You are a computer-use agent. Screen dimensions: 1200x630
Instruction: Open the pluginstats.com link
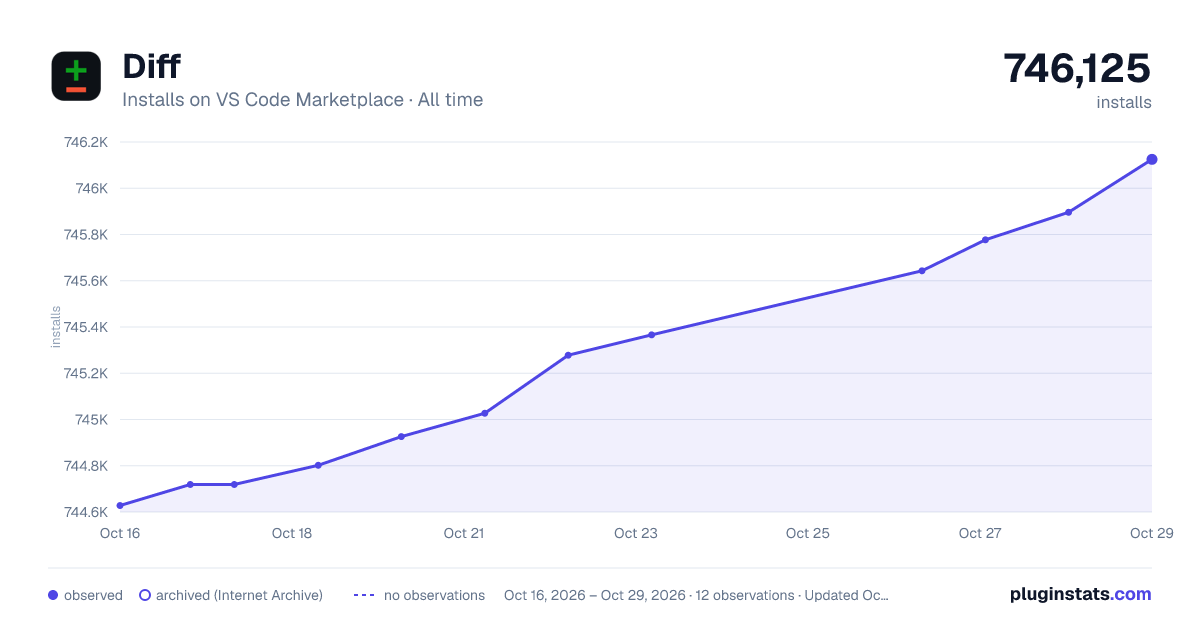[x=1080, y=594]
